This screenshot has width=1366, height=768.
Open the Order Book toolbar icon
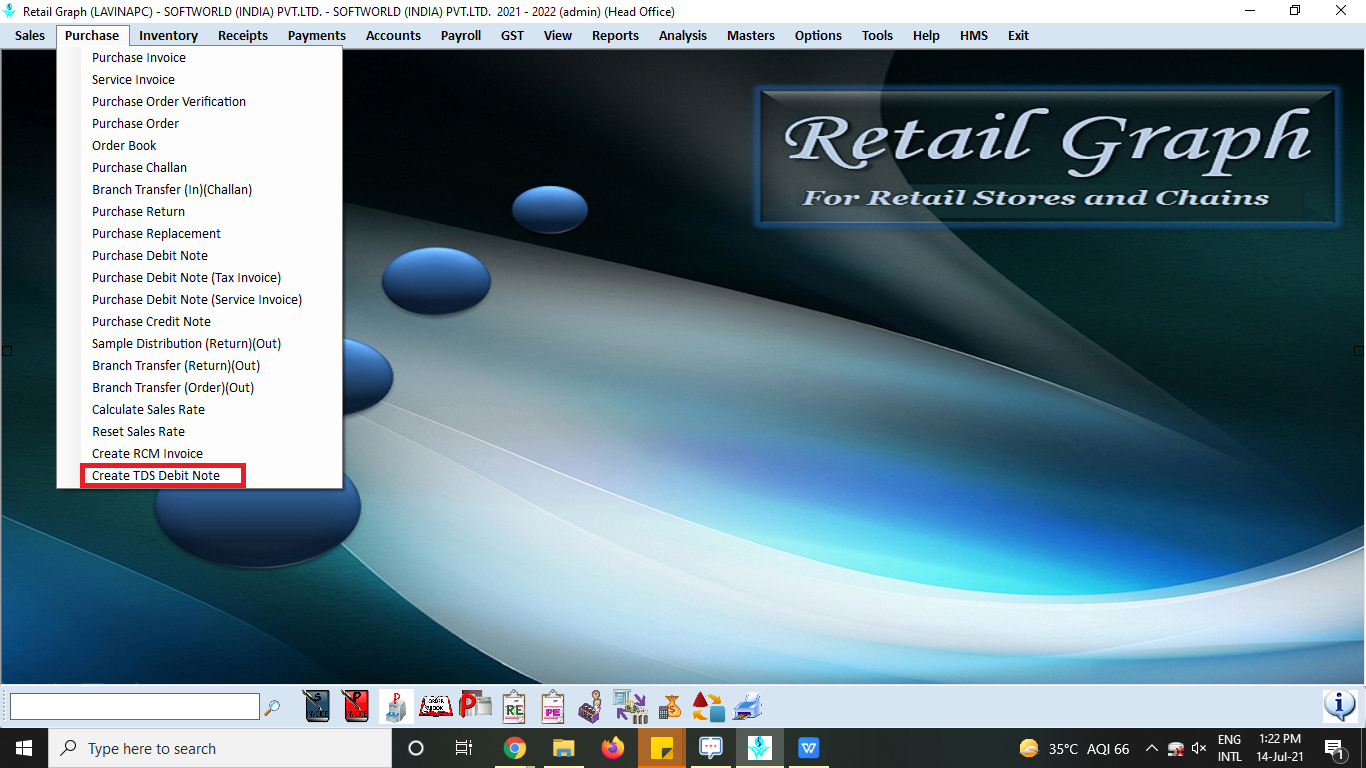click(436, 706)
